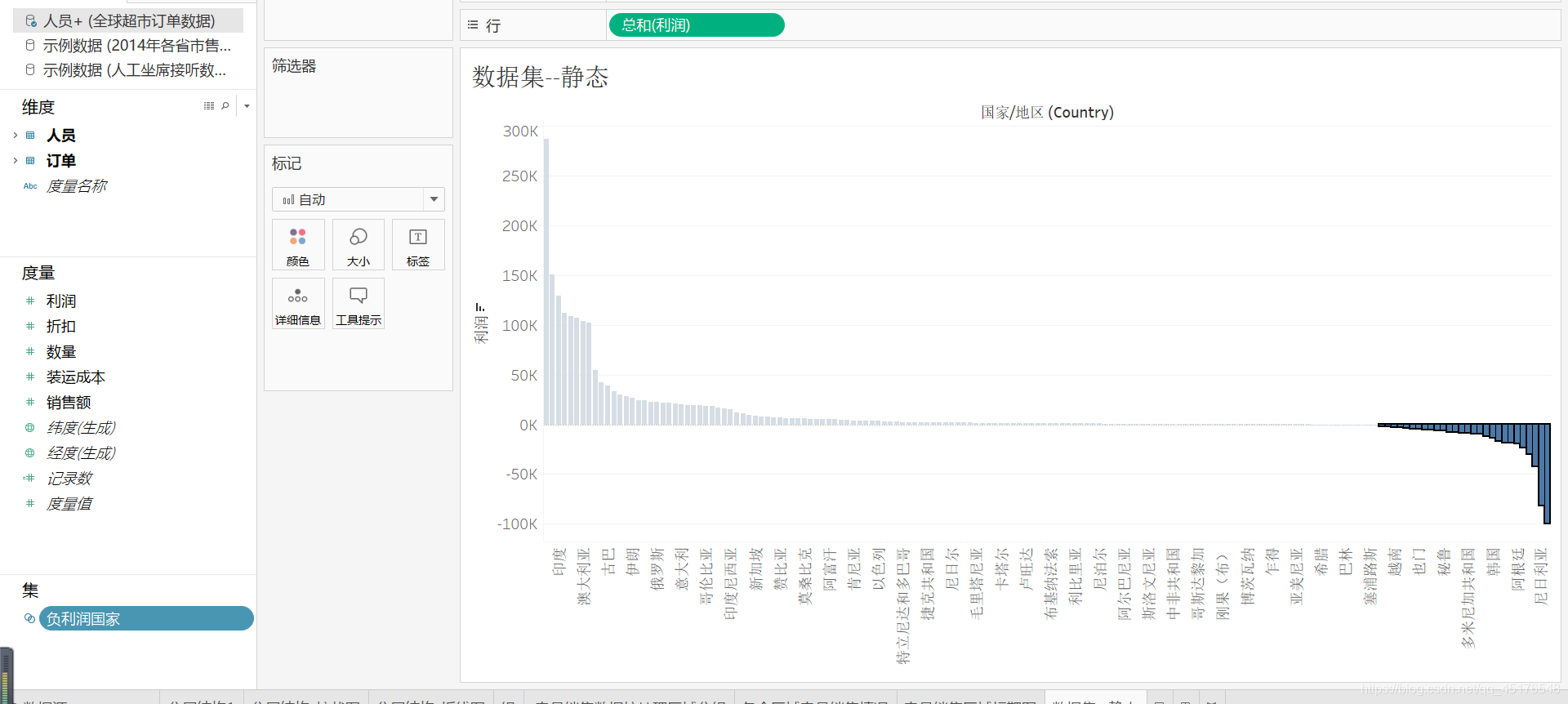Screen dimensions: 1568x704
Task: Click the sheet title 数据集--静态
Action: 541,77
